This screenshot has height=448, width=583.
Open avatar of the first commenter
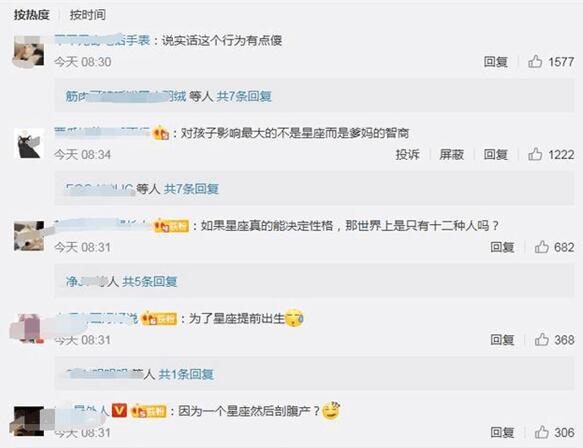(x=29, y=51)
